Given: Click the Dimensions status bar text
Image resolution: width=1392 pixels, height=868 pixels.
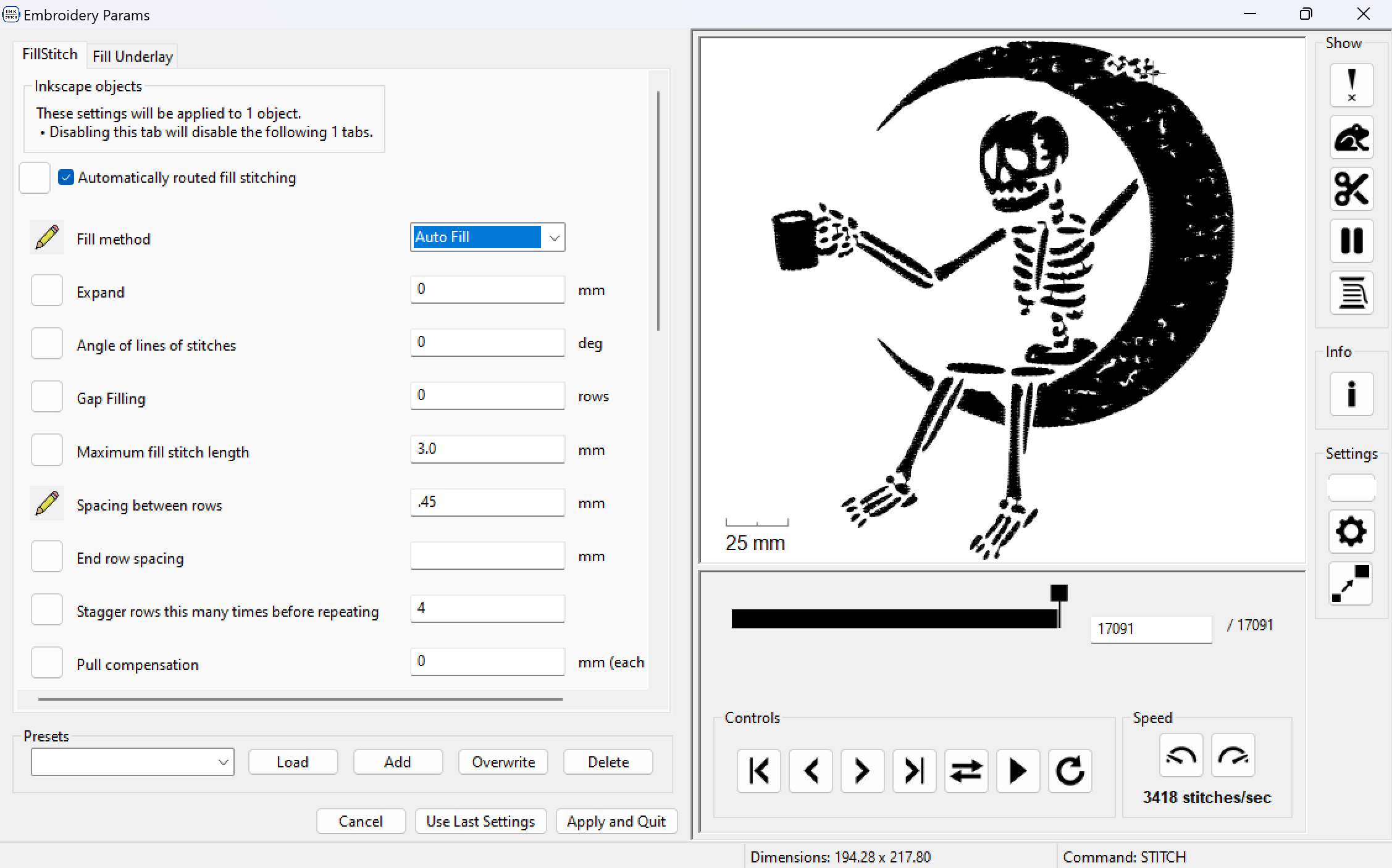Looking at the screenshot, I should coord(841,858).
